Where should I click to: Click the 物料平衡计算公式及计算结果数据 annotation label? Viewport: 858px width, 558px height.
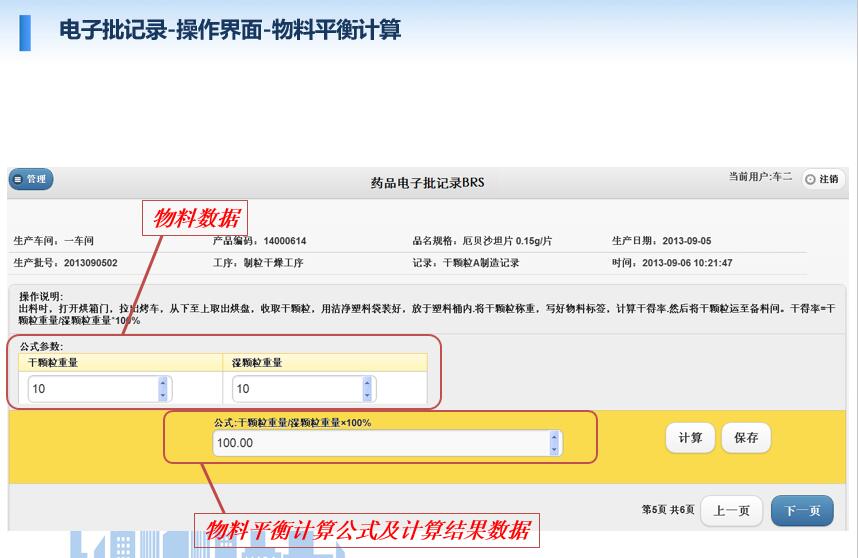click(x=367, y=530)
